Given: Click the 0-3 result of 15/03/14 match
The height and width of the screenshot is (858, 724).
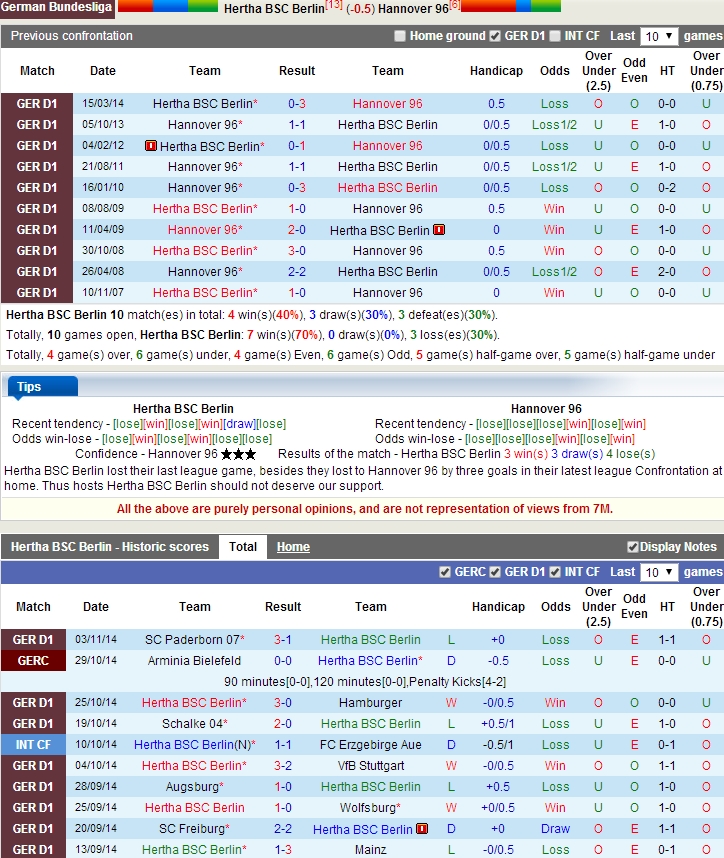Looking at the screenshot, I should [297, 103].
